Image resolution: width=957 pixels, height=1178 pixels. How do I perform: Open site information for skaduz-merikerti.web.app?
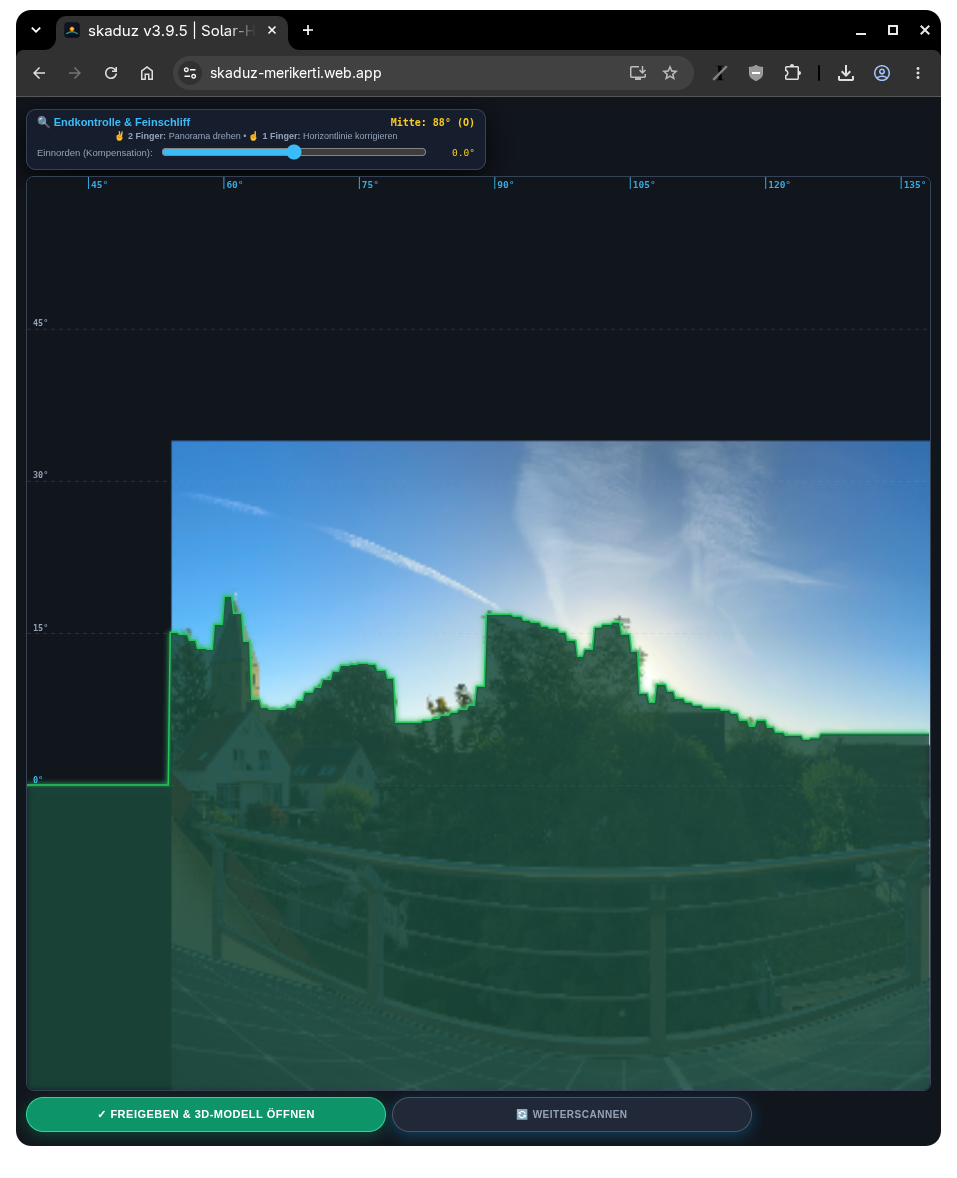click(191, 73)
